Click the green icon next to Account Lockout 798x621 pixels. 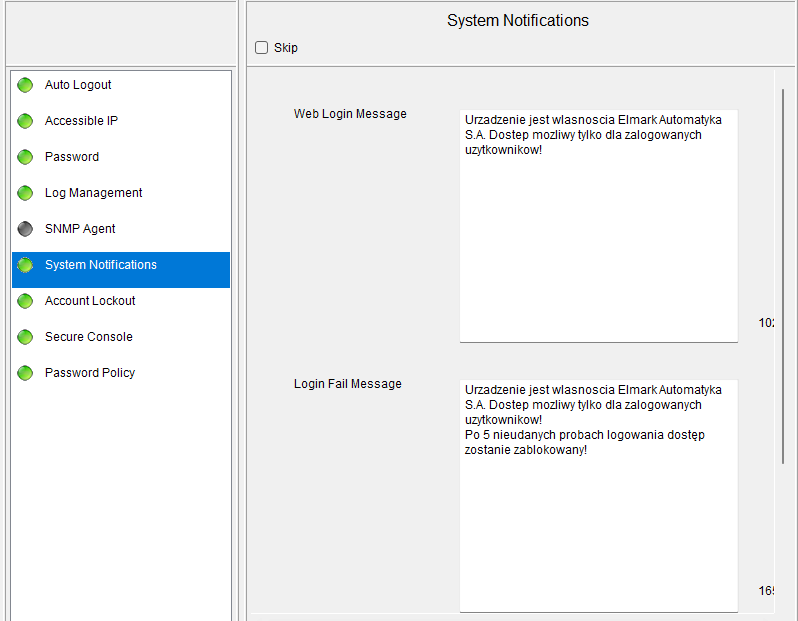(25, 301)
